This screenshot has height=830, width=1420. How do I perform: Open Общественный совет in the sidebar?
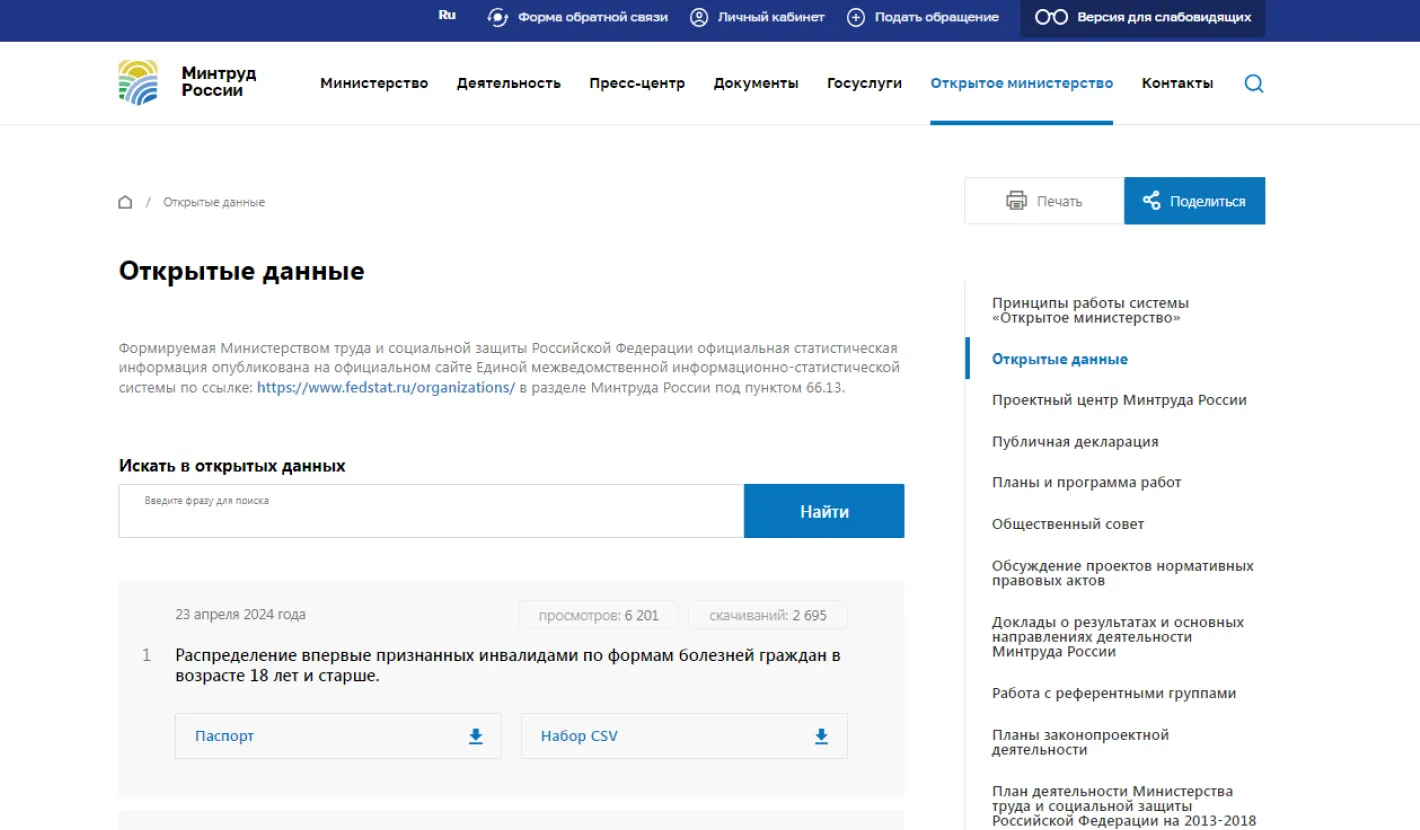(x=1067, y=524)
